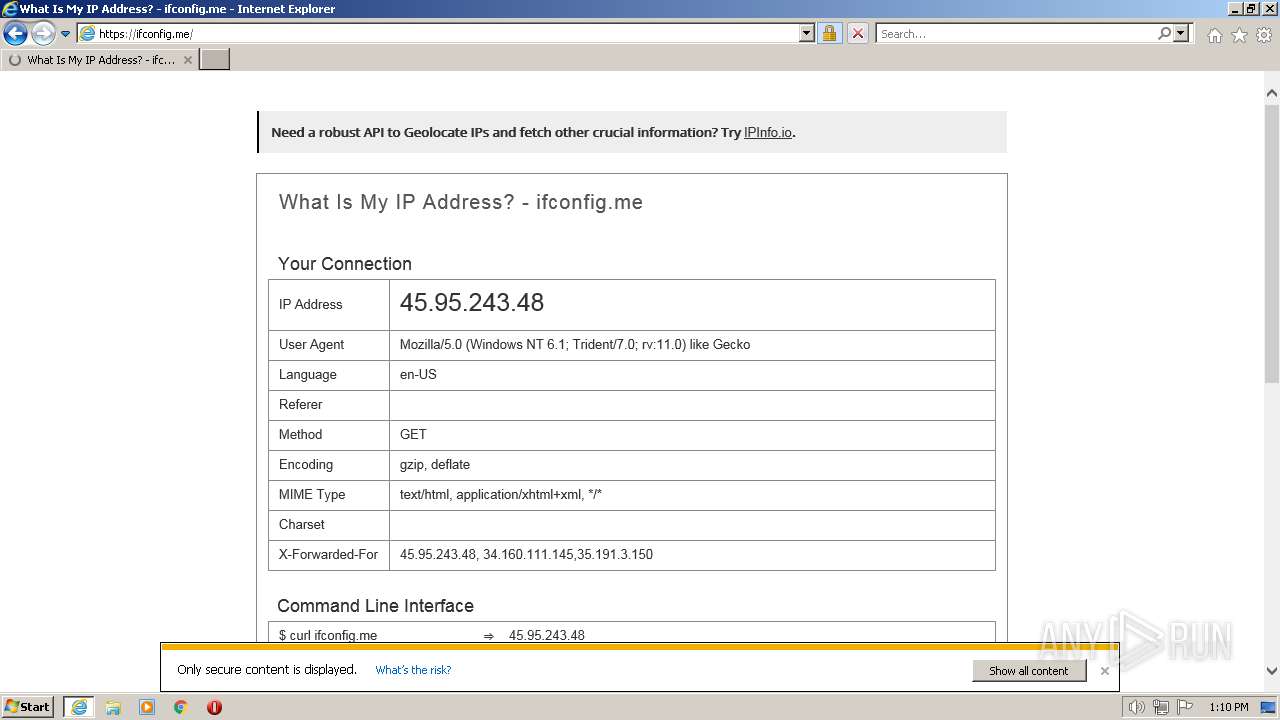The height and width of the screenshot is (720, 1280).
Task: Click the magnifier search icon
Action: [x=1164, y=34]
